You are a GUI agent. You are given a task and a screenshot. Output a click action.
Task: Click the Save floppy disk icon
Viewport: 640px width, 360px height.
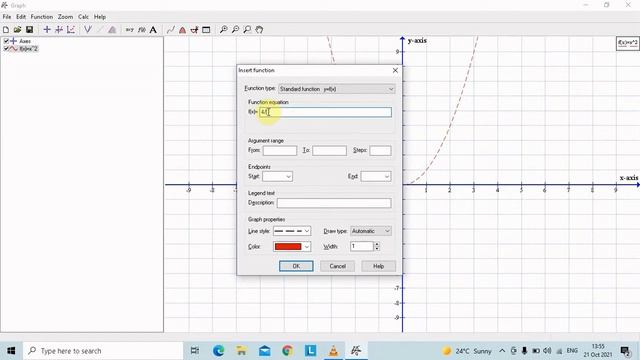click(29, 30)
